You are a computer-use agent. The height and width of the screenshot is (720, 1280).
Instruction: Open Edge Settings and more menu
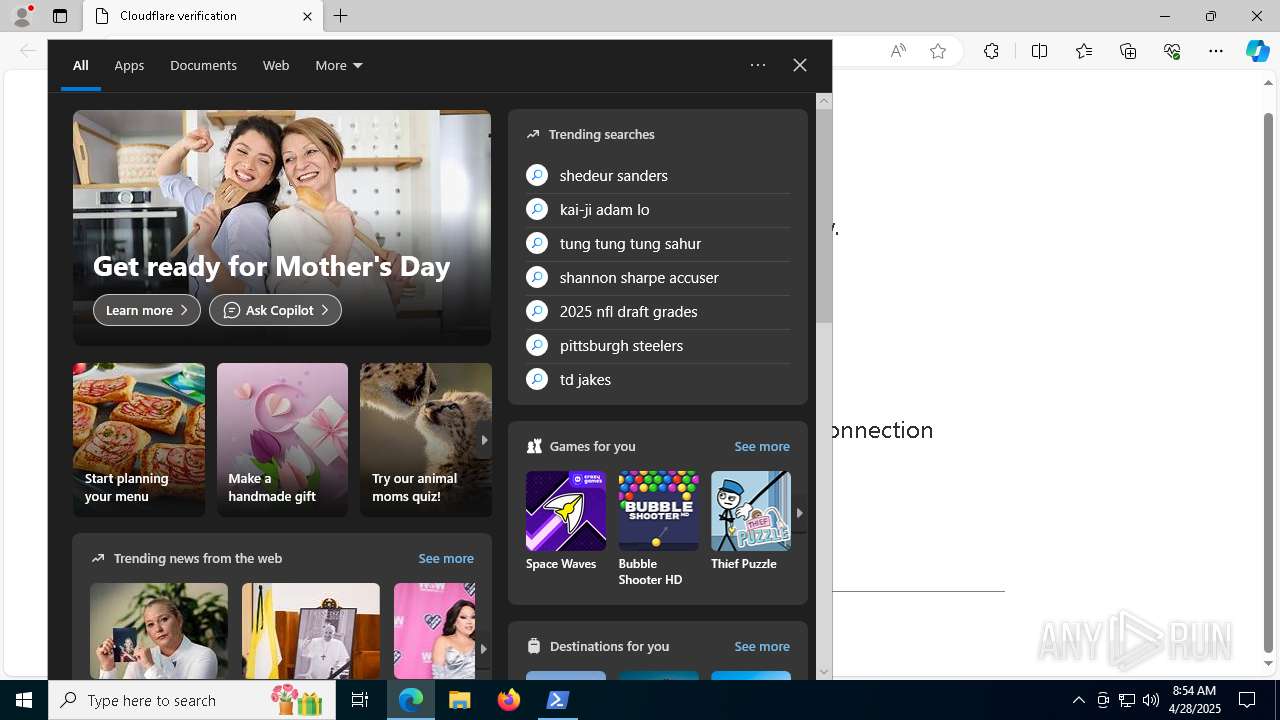coord(1216,51)
